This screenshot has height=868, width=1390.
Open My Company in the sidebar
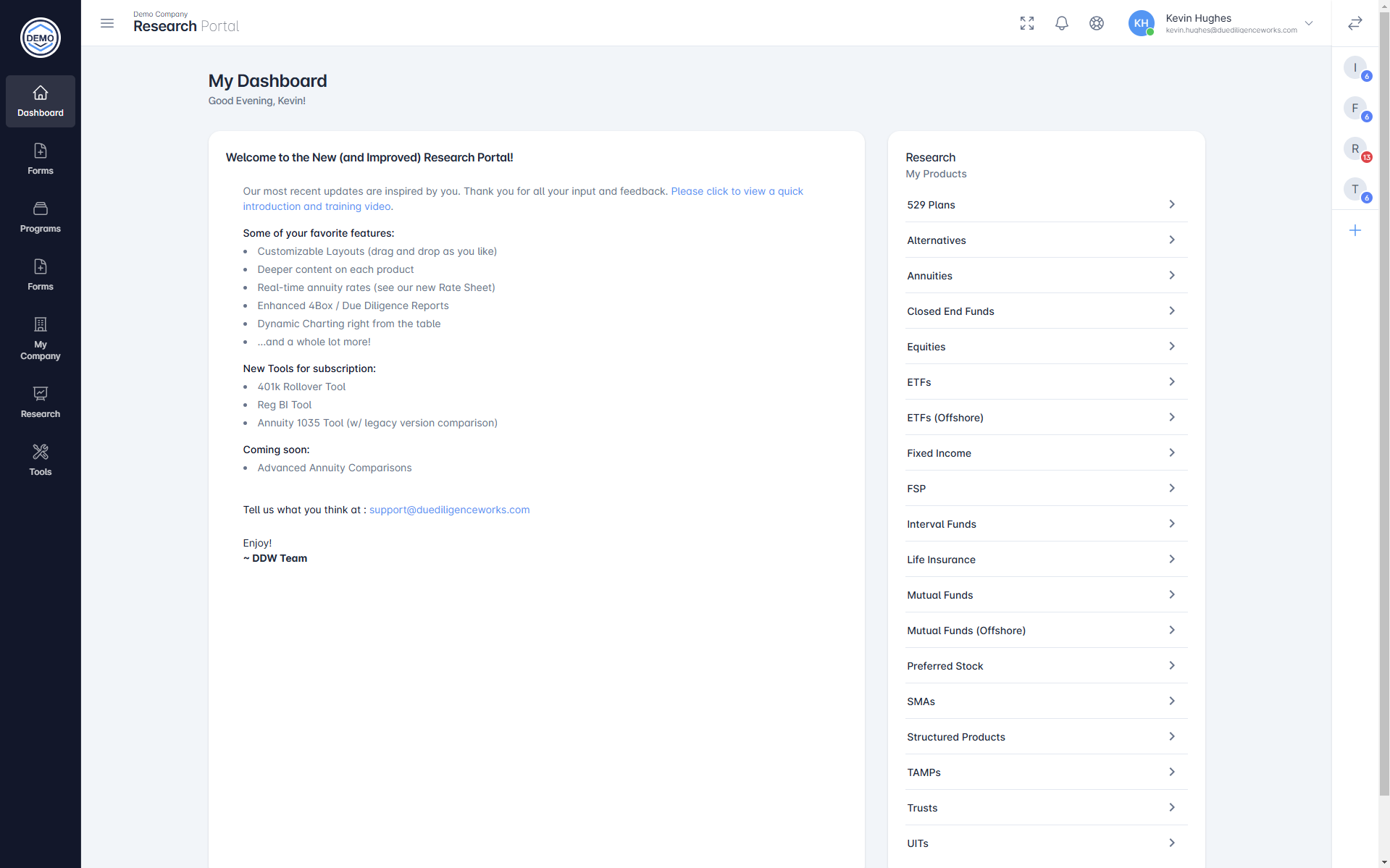[x=41, y=339]
